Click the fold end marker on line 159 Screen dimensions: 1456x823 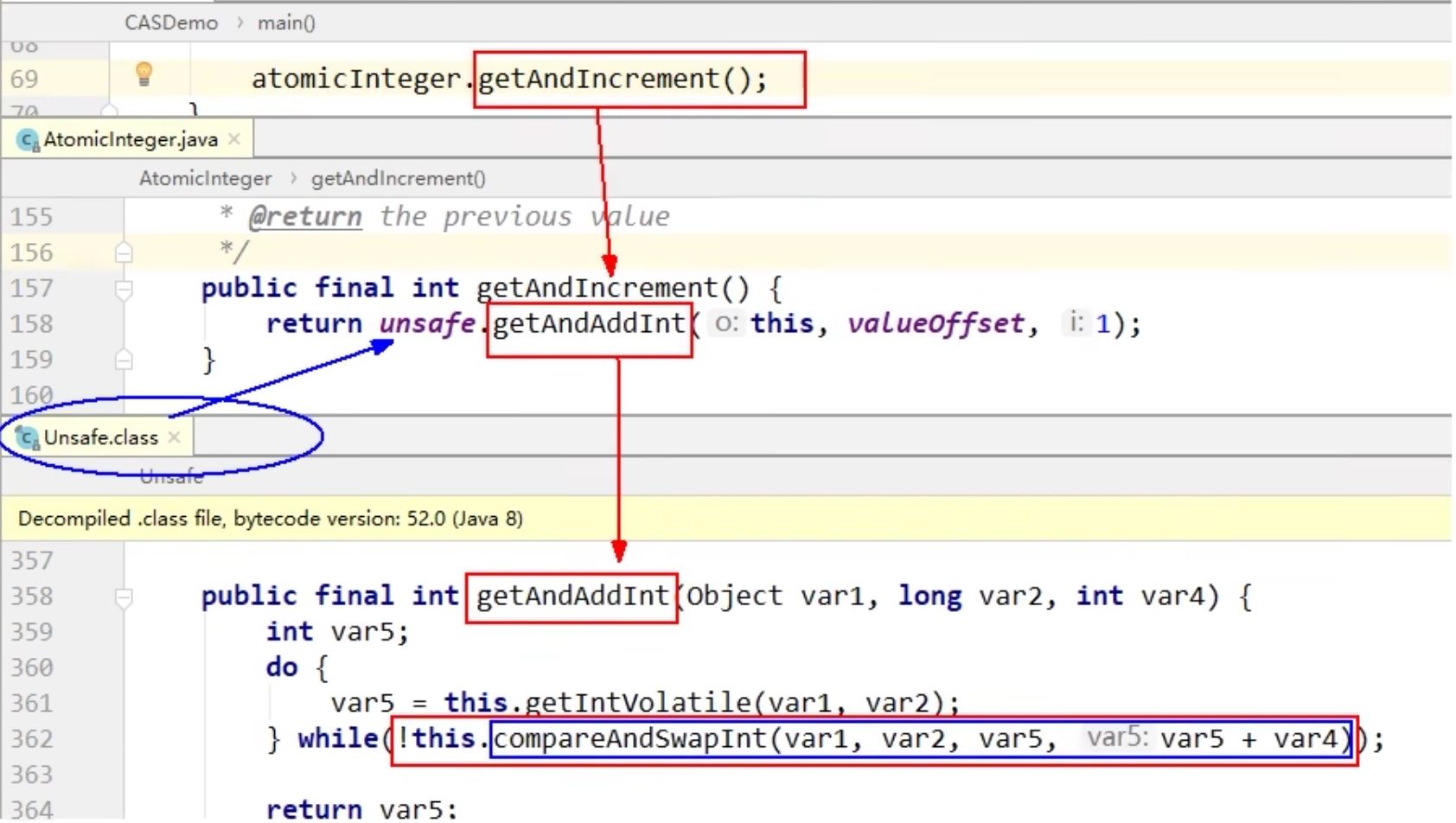[124, 360]
